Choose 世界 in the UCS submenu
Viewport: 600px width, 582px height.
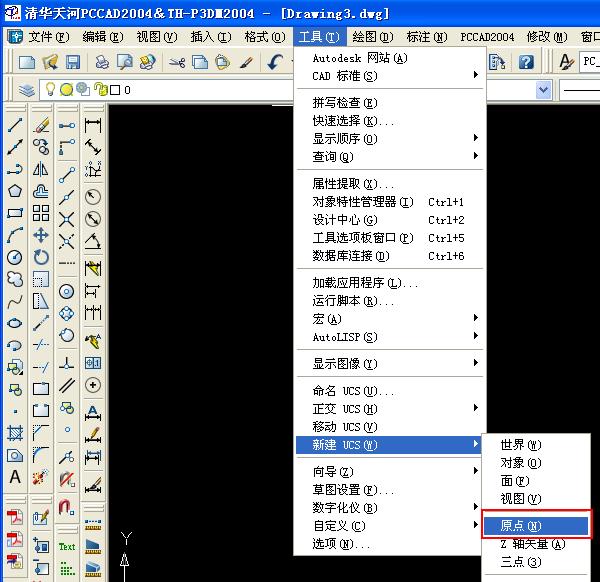click(x=536, y=445)
